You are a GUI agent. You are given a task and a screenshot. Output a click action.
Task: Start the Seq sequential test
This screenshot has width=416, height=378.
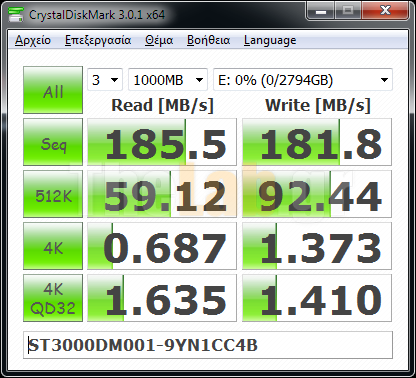(x=53, y=142)
